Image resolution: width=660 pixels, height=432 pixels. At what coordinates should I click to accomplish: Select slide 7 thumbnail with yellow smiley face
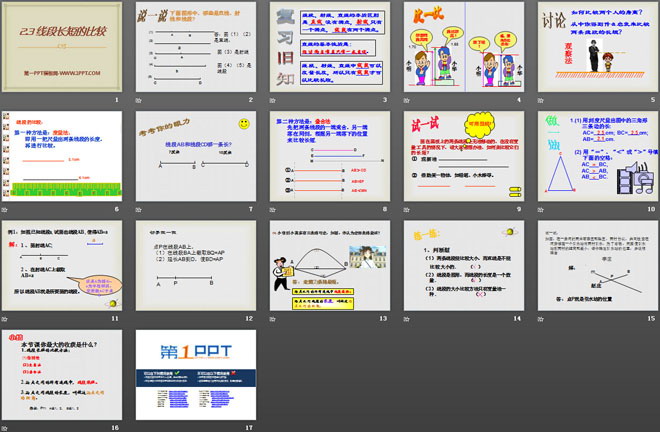pyautogui.click(x=196, y=156)
